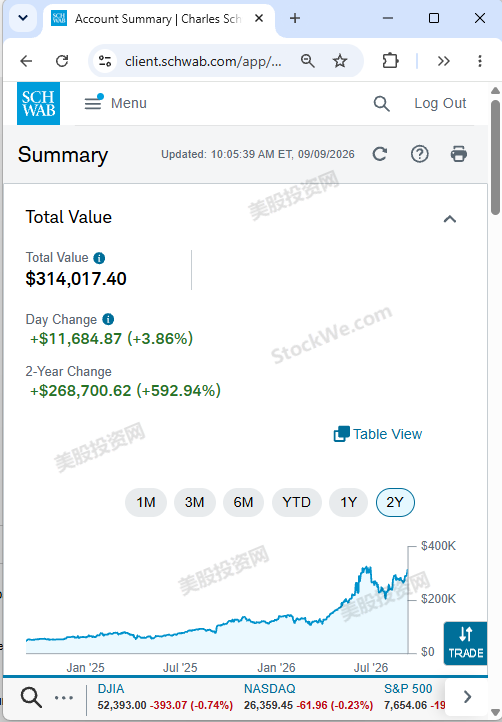Open the Schwab site search magnifier
The width and height of the screenshot is (502, 722).
coord(381,104)
